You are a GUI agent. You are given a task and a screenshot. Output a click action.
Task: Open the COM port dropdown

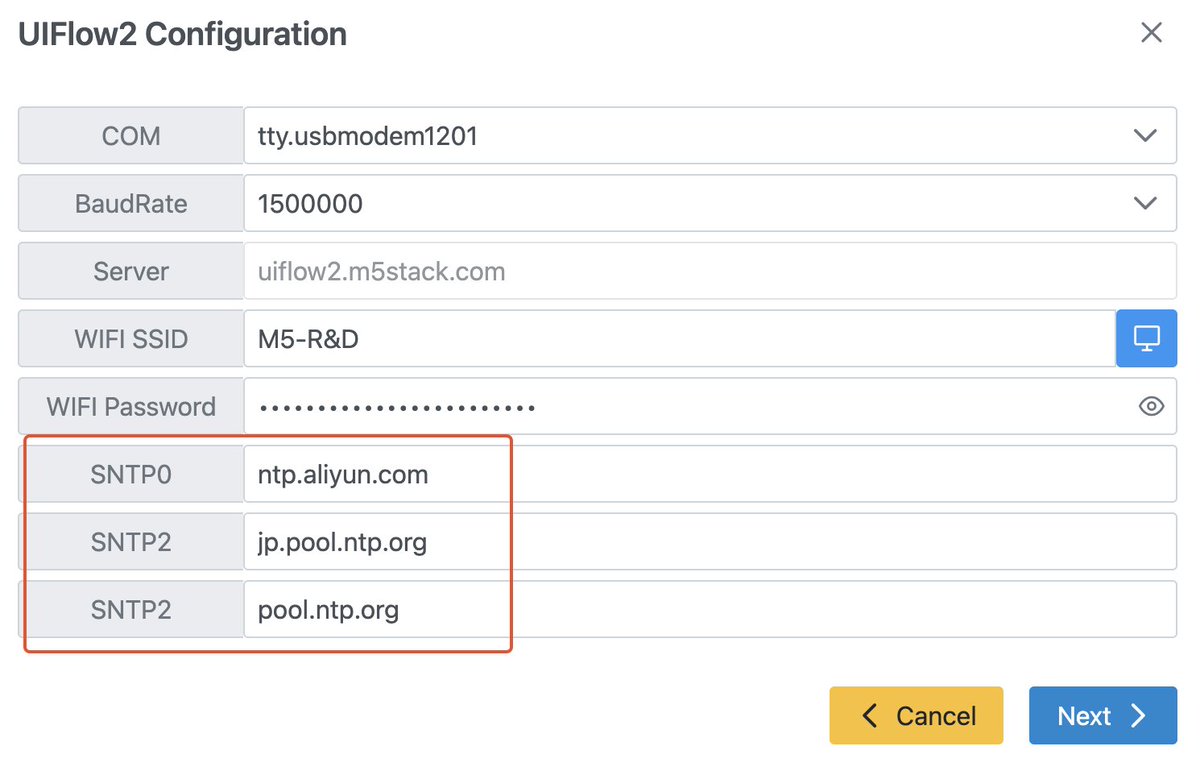pos(1145,135)
